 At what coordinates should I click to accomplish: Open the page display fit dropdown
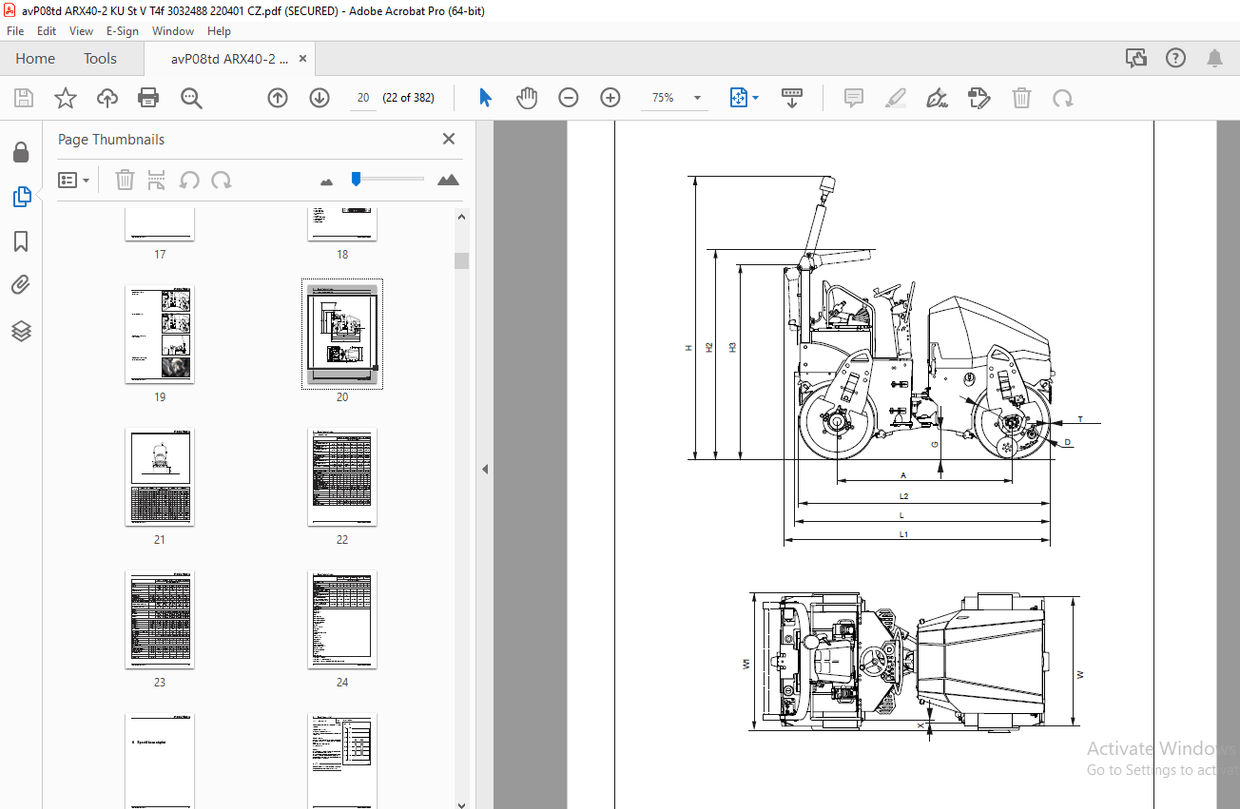757,97
